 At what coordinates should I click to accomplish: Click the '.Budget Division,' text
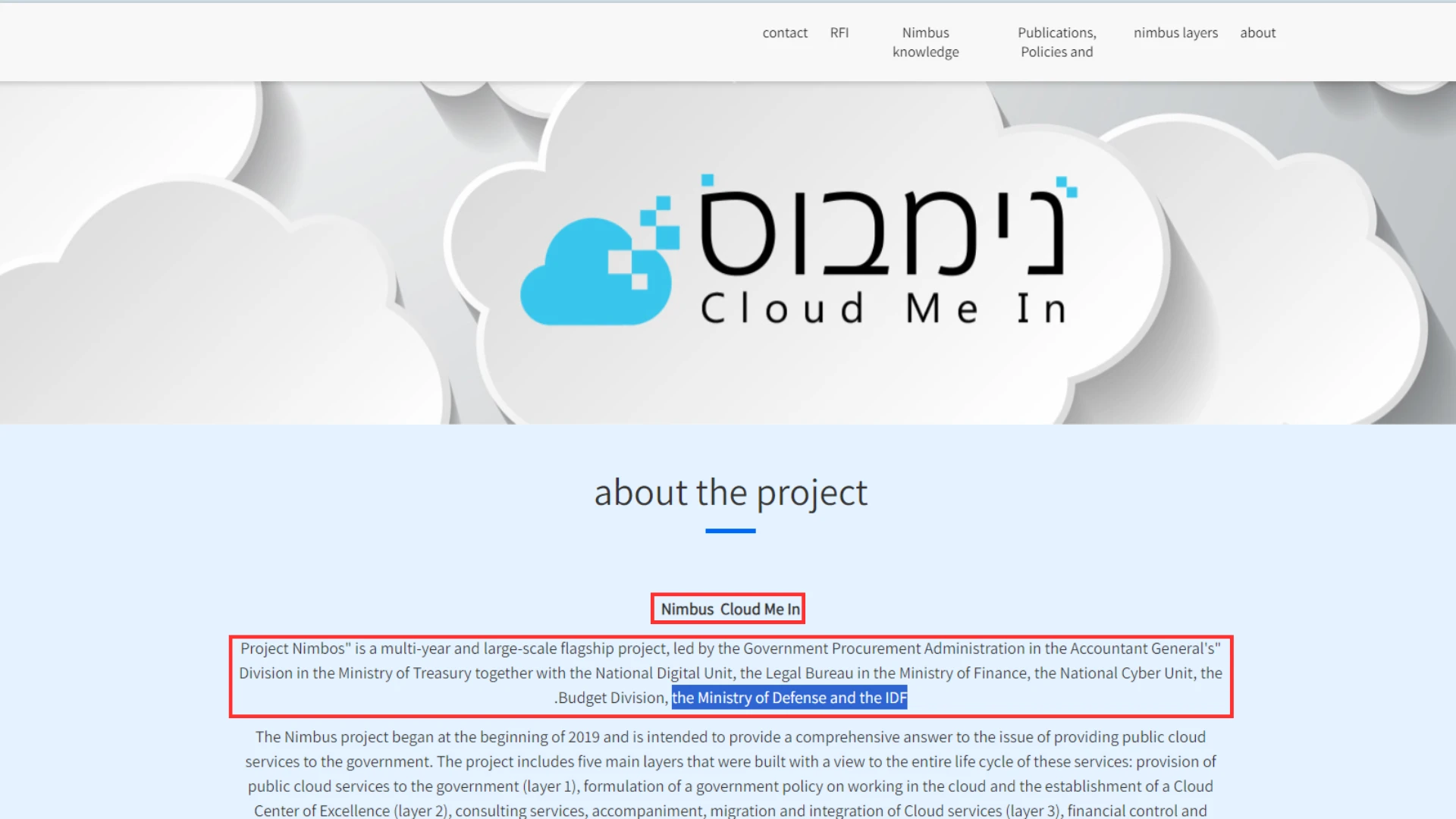click(x=610, y=698)
